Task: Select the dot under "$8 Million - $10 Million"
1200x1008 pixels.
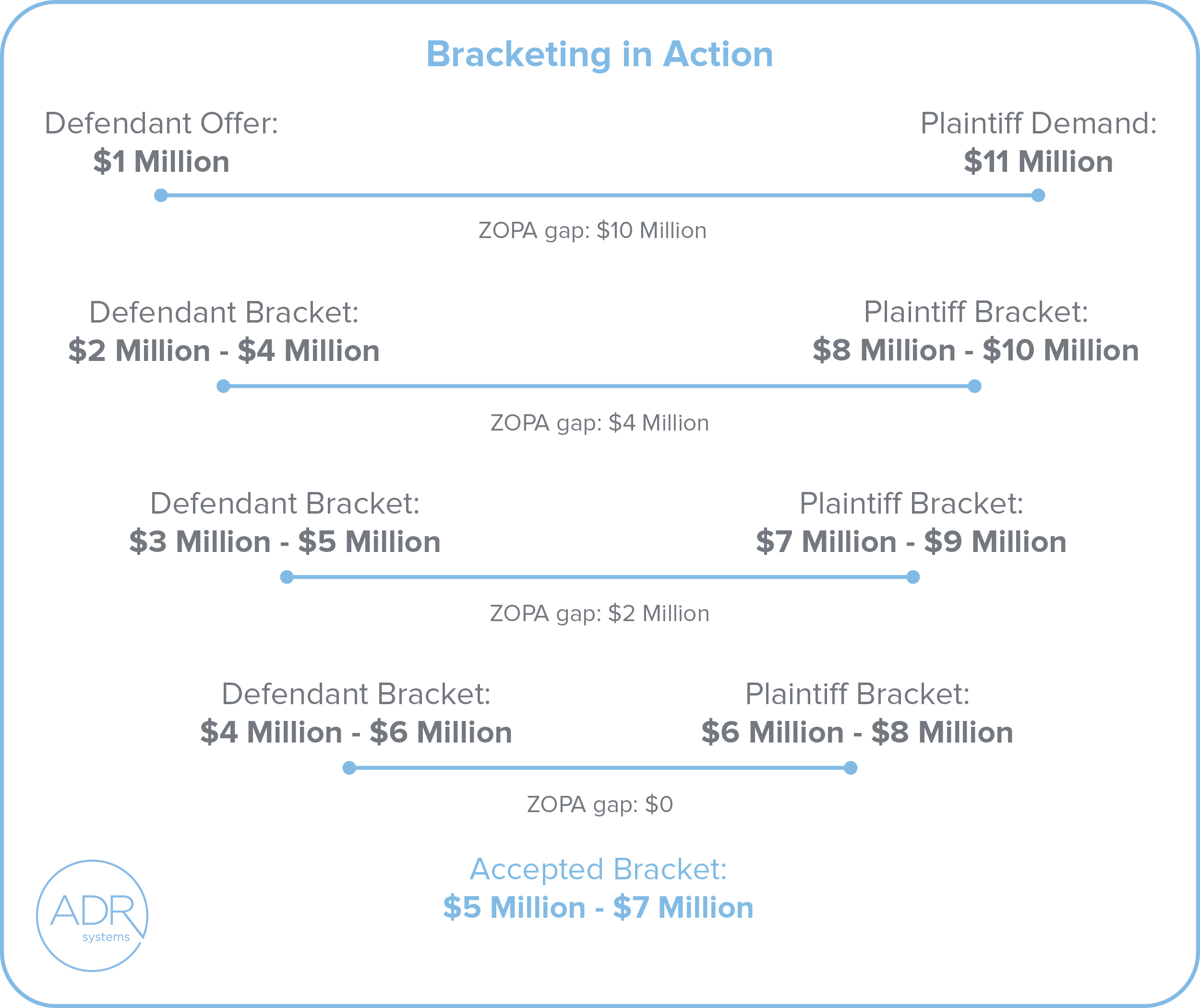Action: (x=975, y=386)
